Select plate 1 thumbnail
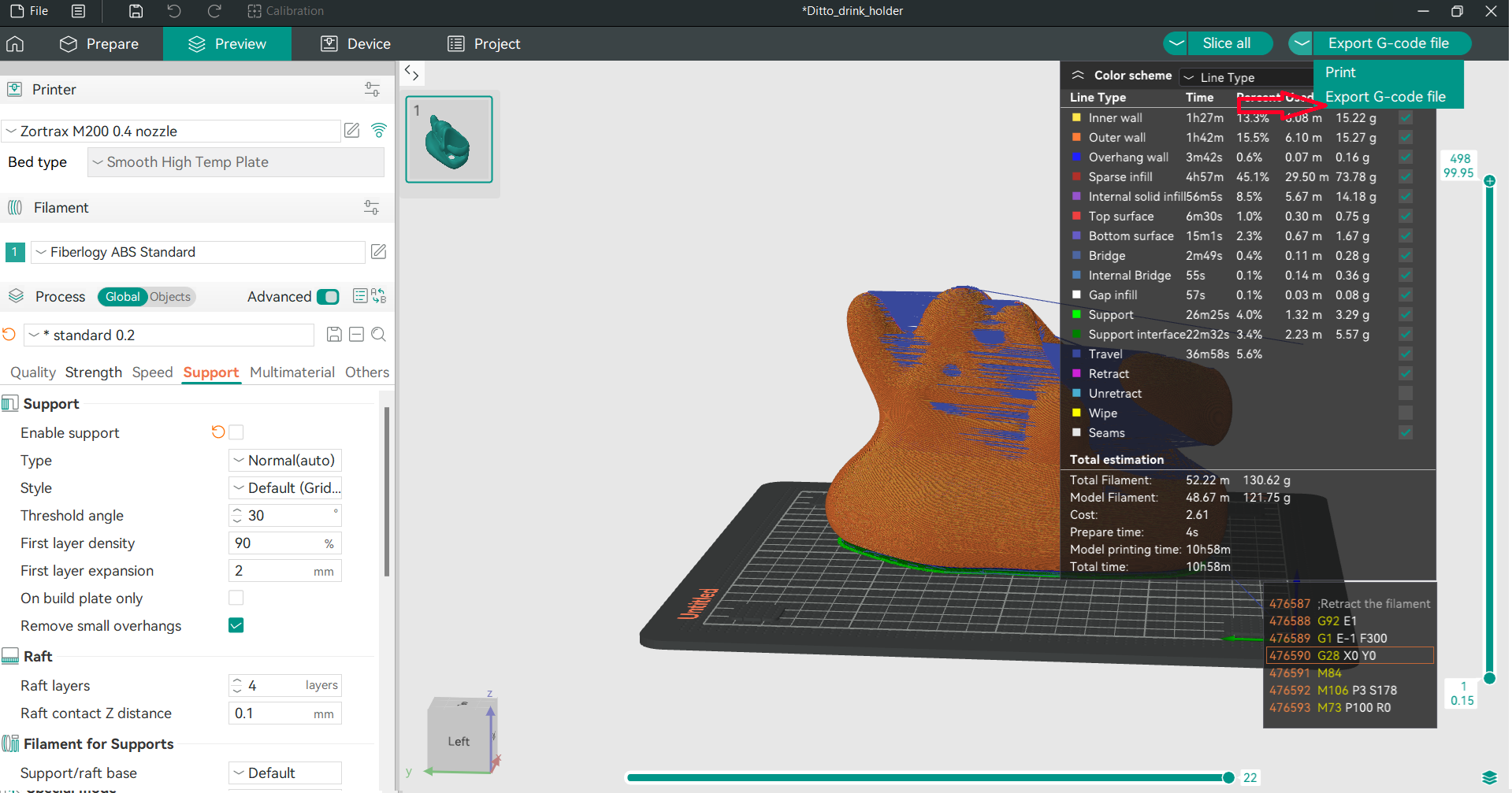The height and width of the screenshot is (793, 1512). (449, 139)
